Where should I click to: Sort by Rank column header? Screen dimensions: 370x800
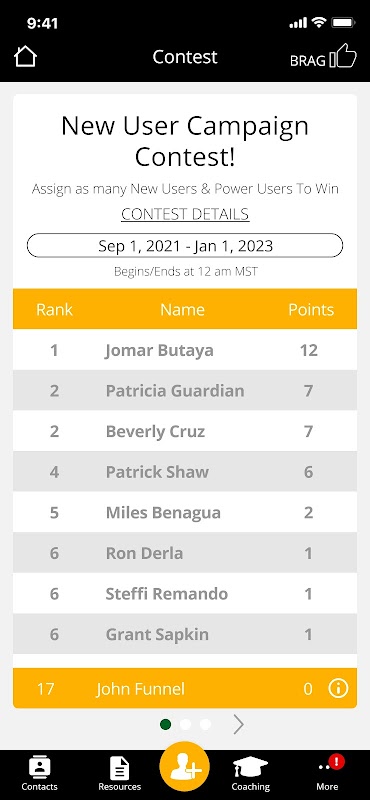coord(54,309)
